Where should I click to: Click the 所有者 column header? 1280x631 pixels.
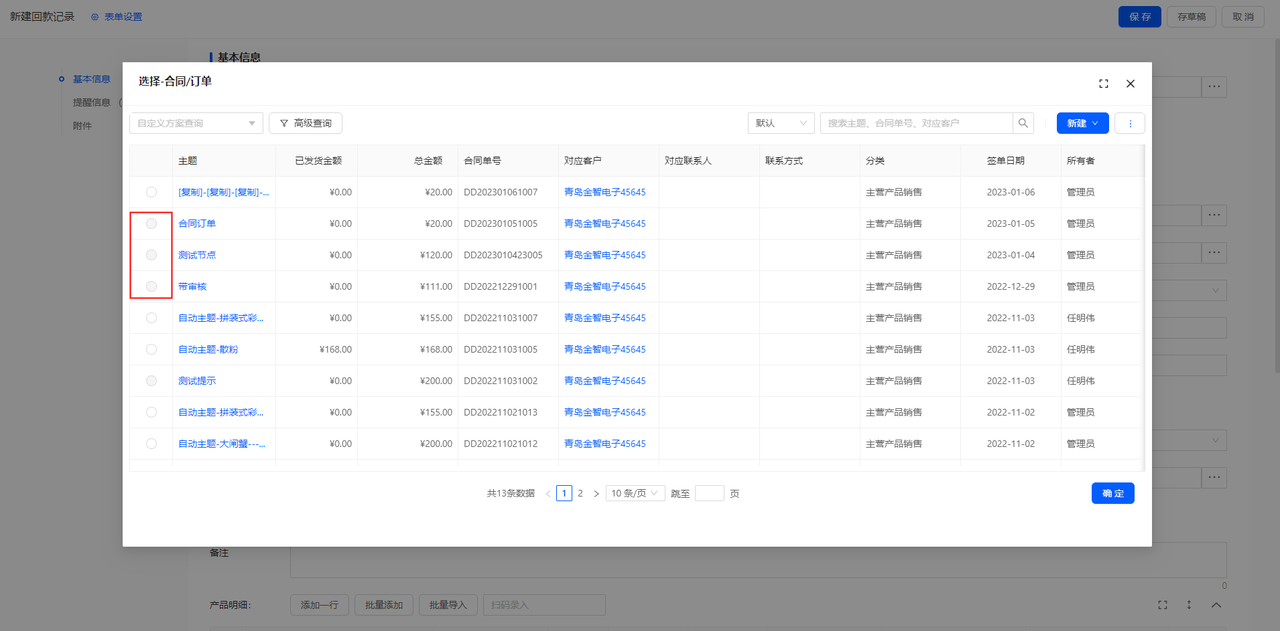[x=1081, y=161]
